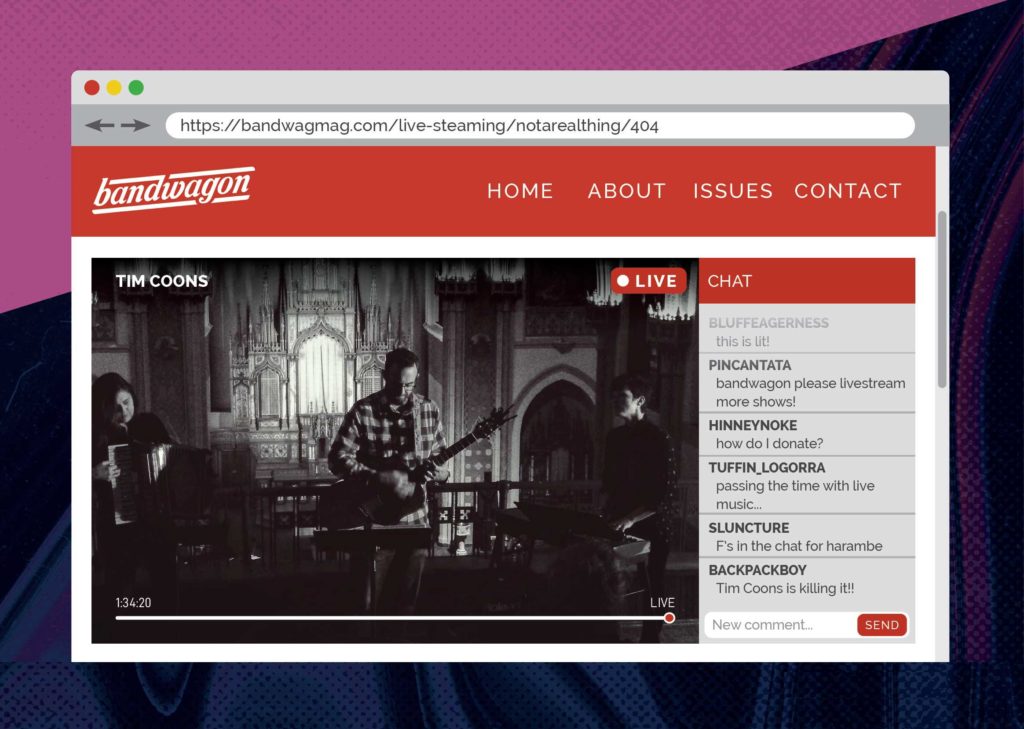The image size is (1024, 729).
Task: Focus the New comment input field
Action: (781, 625)
